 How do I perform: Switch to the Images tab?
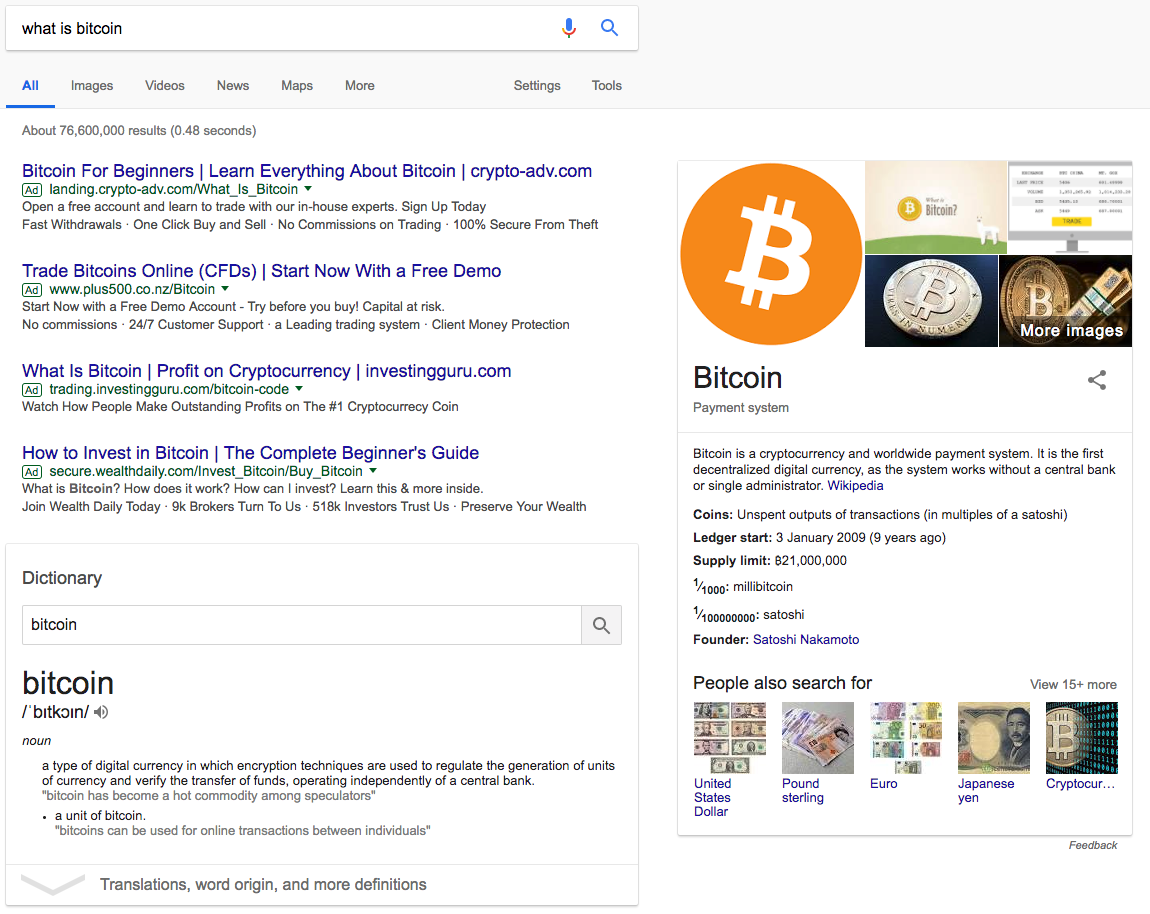point(92,86)
